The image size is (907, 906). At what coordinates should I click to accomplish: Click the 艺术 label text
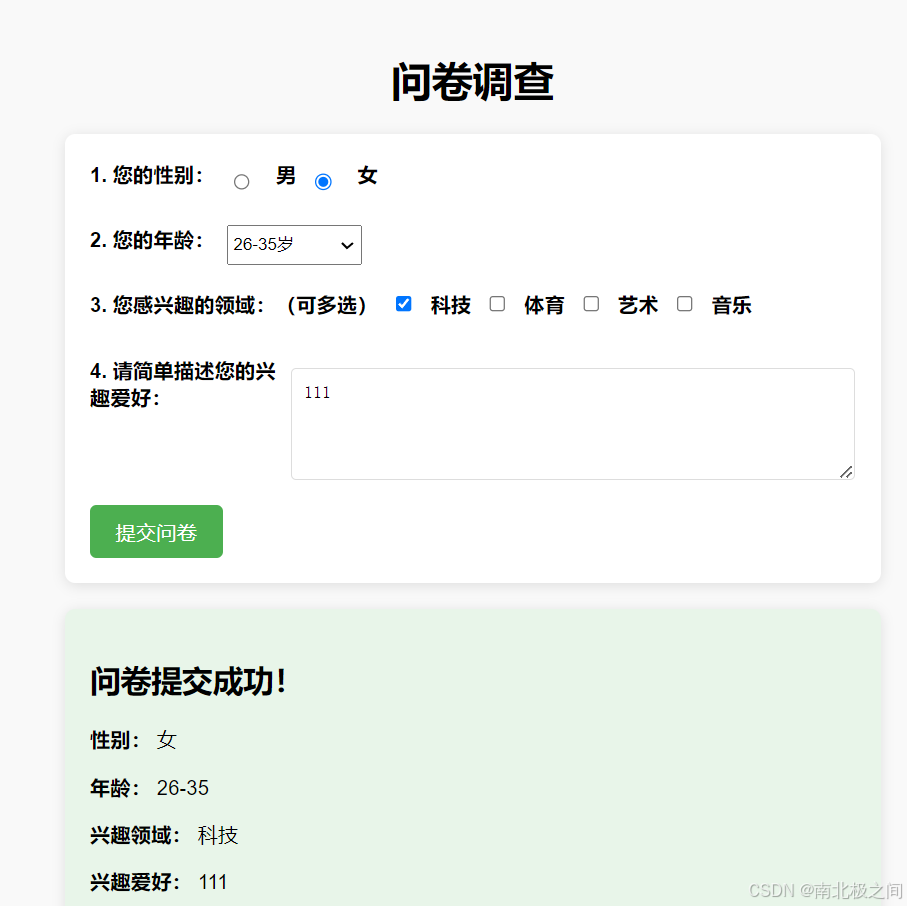[x=638, y=305]
